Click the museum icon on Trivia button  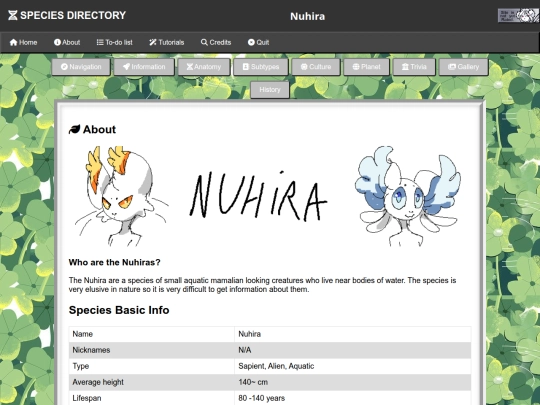pos(405,67)
